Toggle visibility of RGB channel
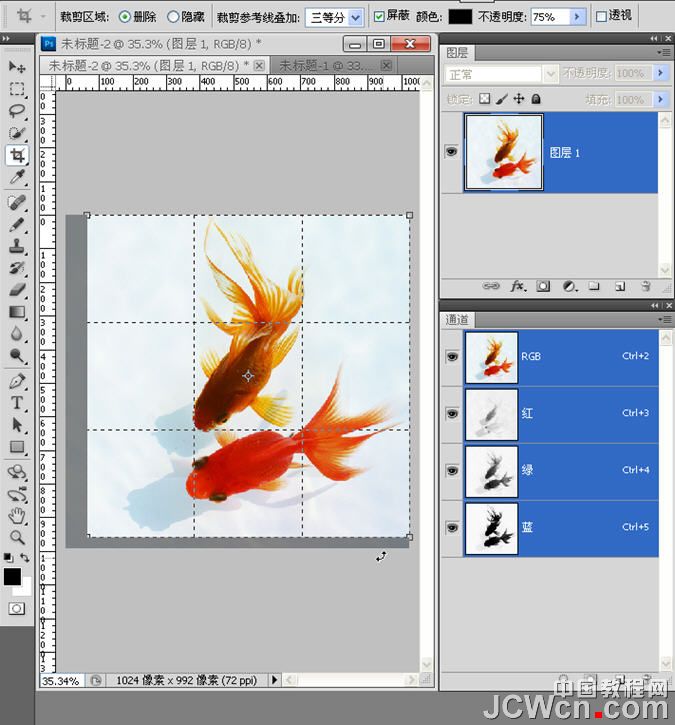 coord(452,357)
